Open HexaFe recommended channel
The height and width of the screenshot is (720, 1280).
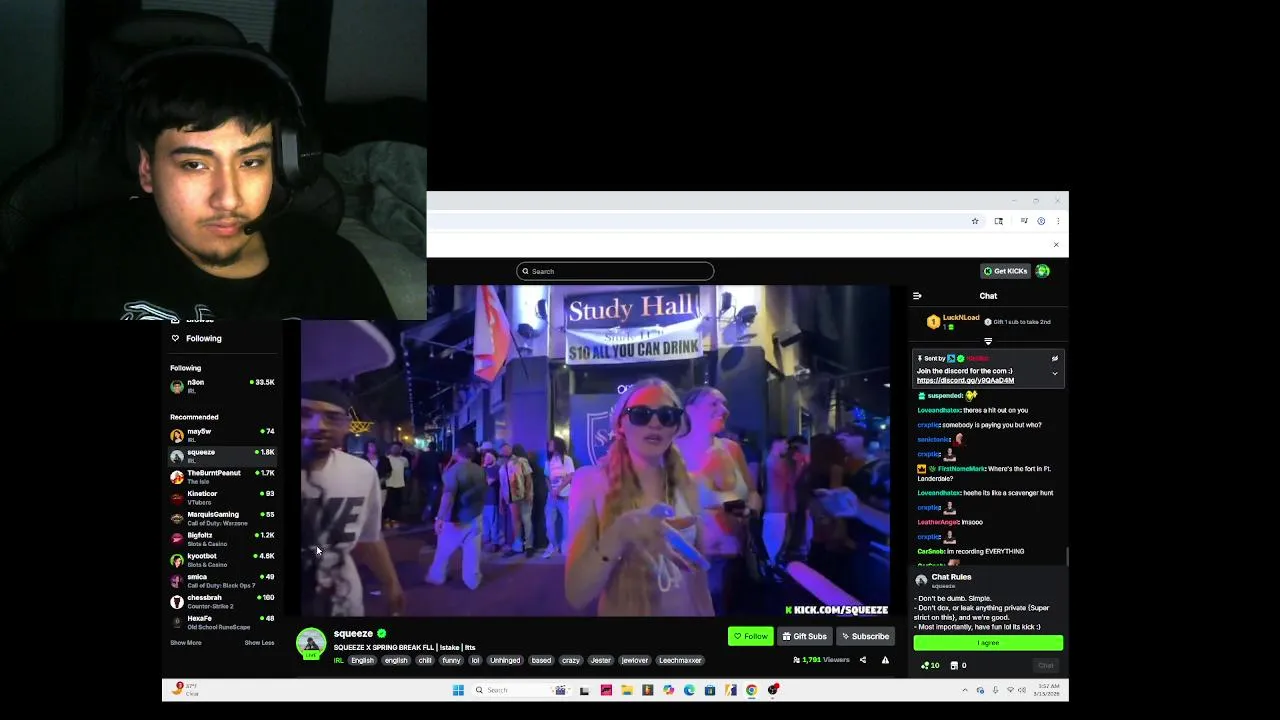point(222,623)
